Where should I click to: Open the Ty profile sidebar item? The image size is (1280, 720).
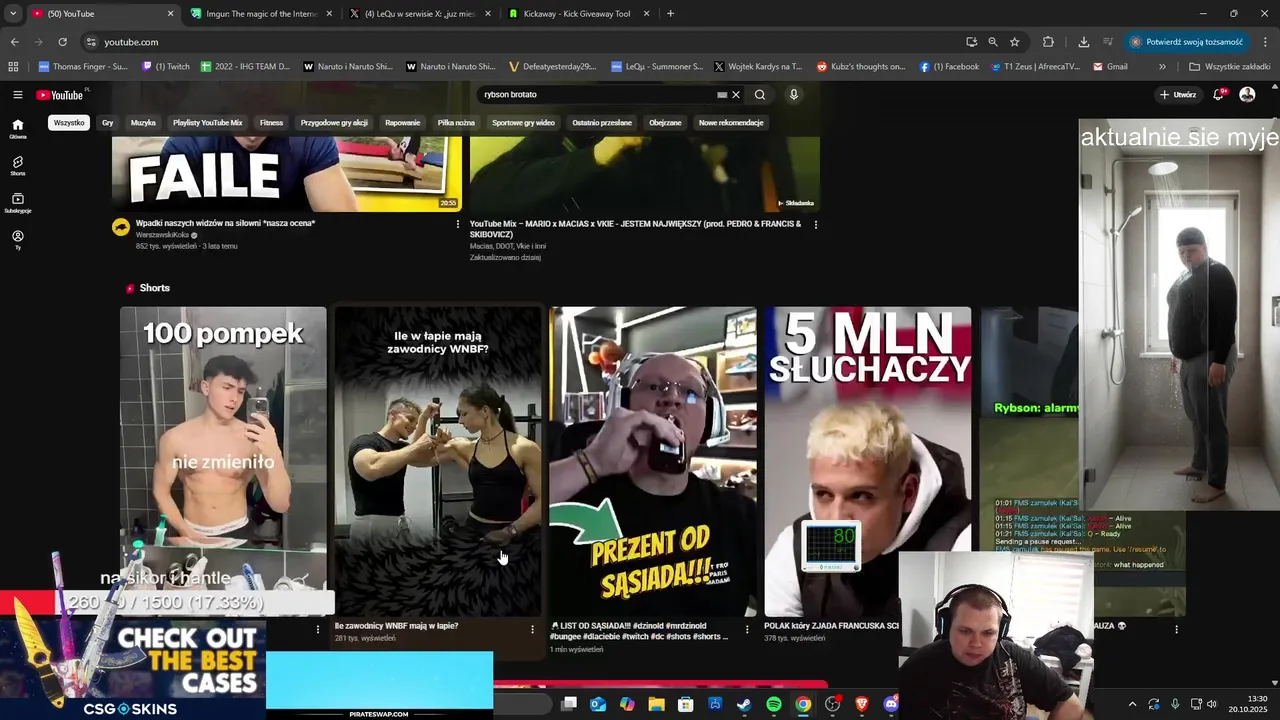[x=17, y=240]
